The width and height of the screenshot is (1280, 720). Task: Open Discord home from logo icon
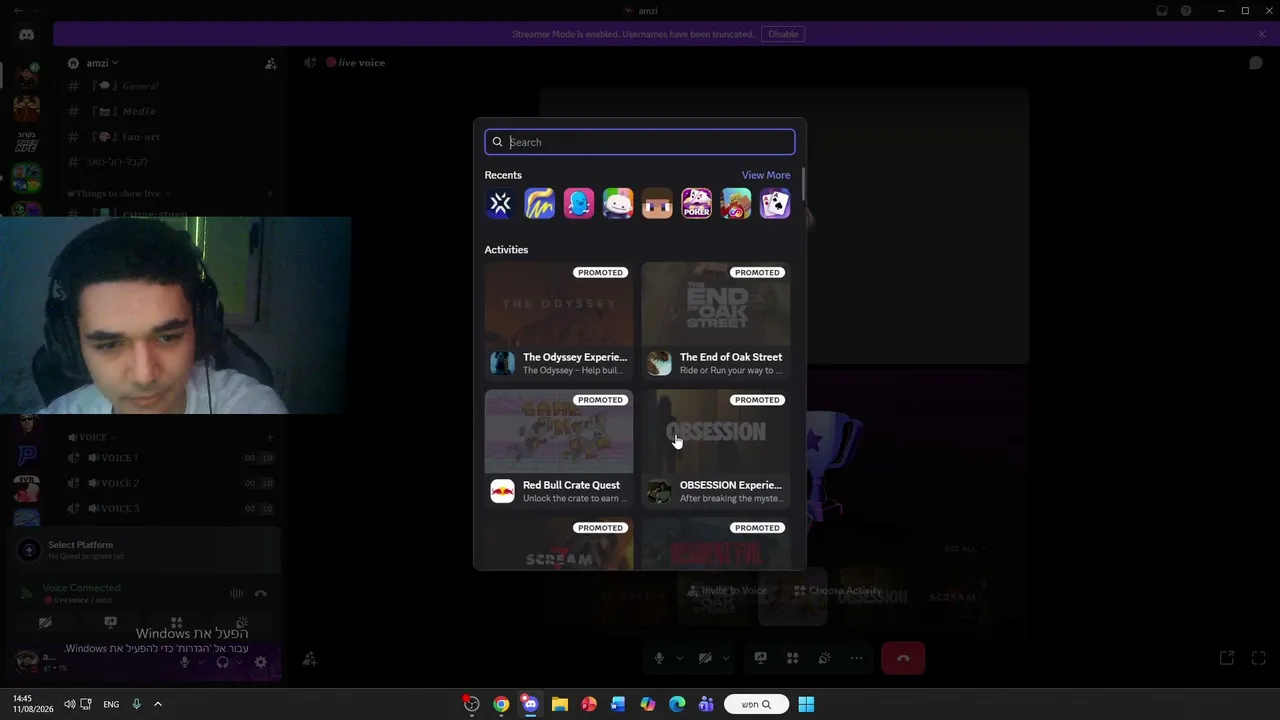click(27, 35)
